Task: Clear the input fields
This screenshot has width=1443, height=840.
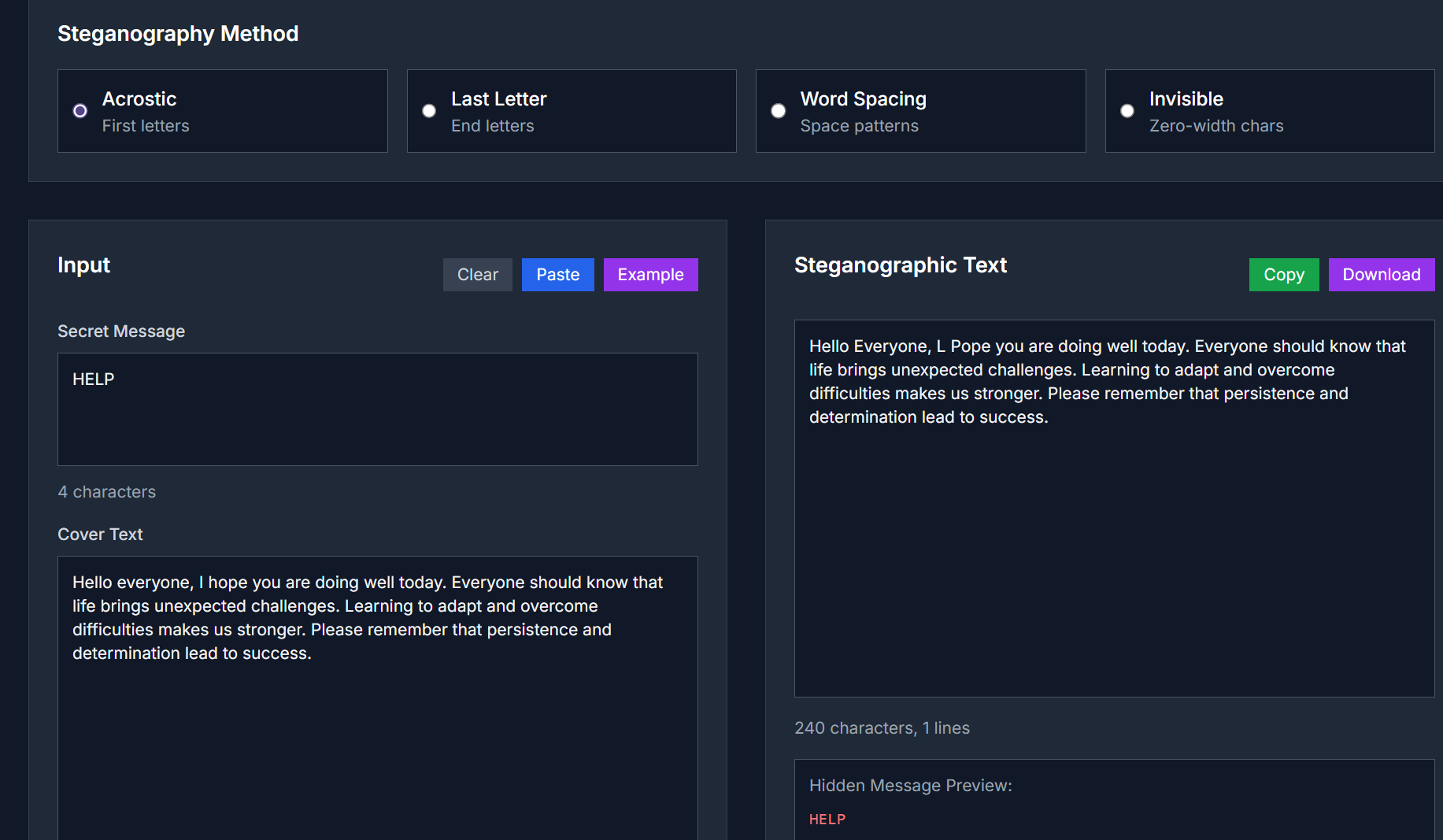Action: 477,274
